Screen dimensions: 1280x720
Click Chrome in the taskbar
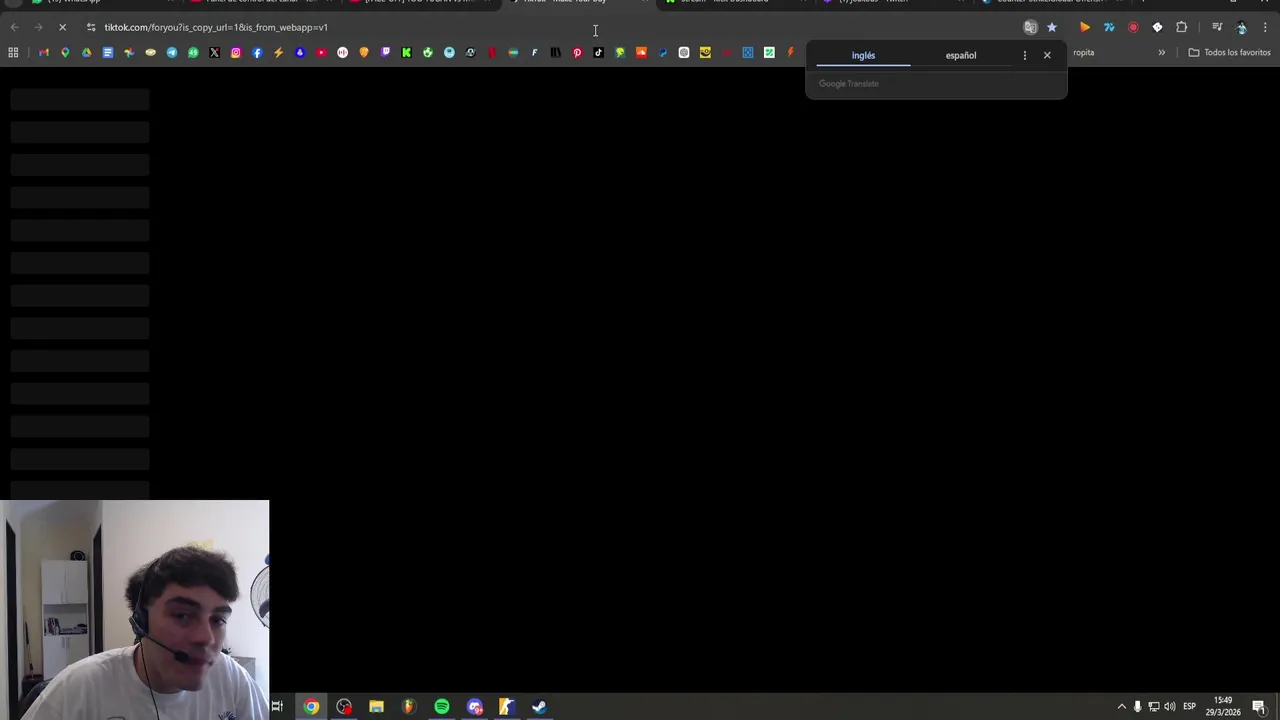point(311,707)
